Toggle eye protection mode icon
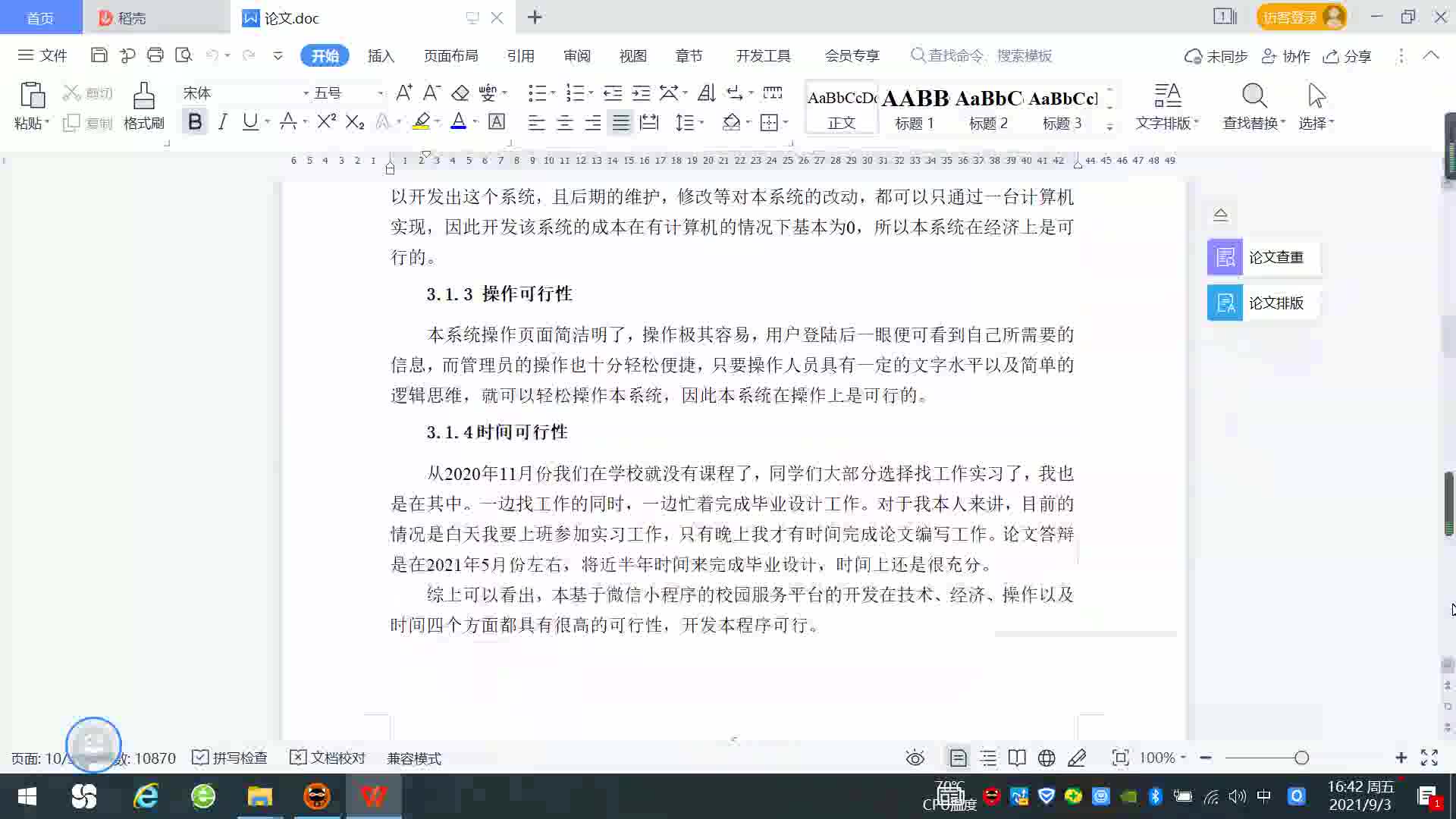 point(915,758)
